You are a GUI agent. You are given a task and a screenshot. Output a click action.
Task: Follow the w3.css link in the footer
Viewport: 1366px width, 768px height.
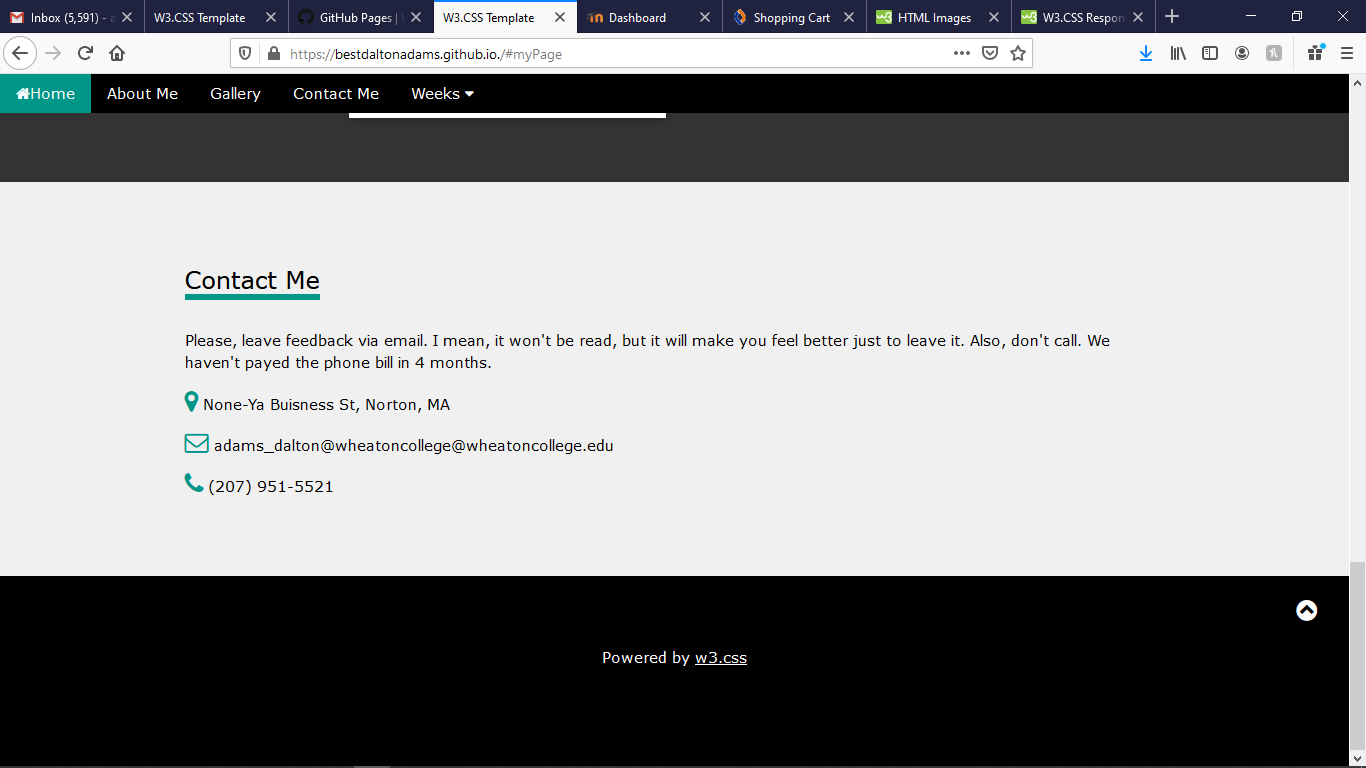[x=721, y=657]
